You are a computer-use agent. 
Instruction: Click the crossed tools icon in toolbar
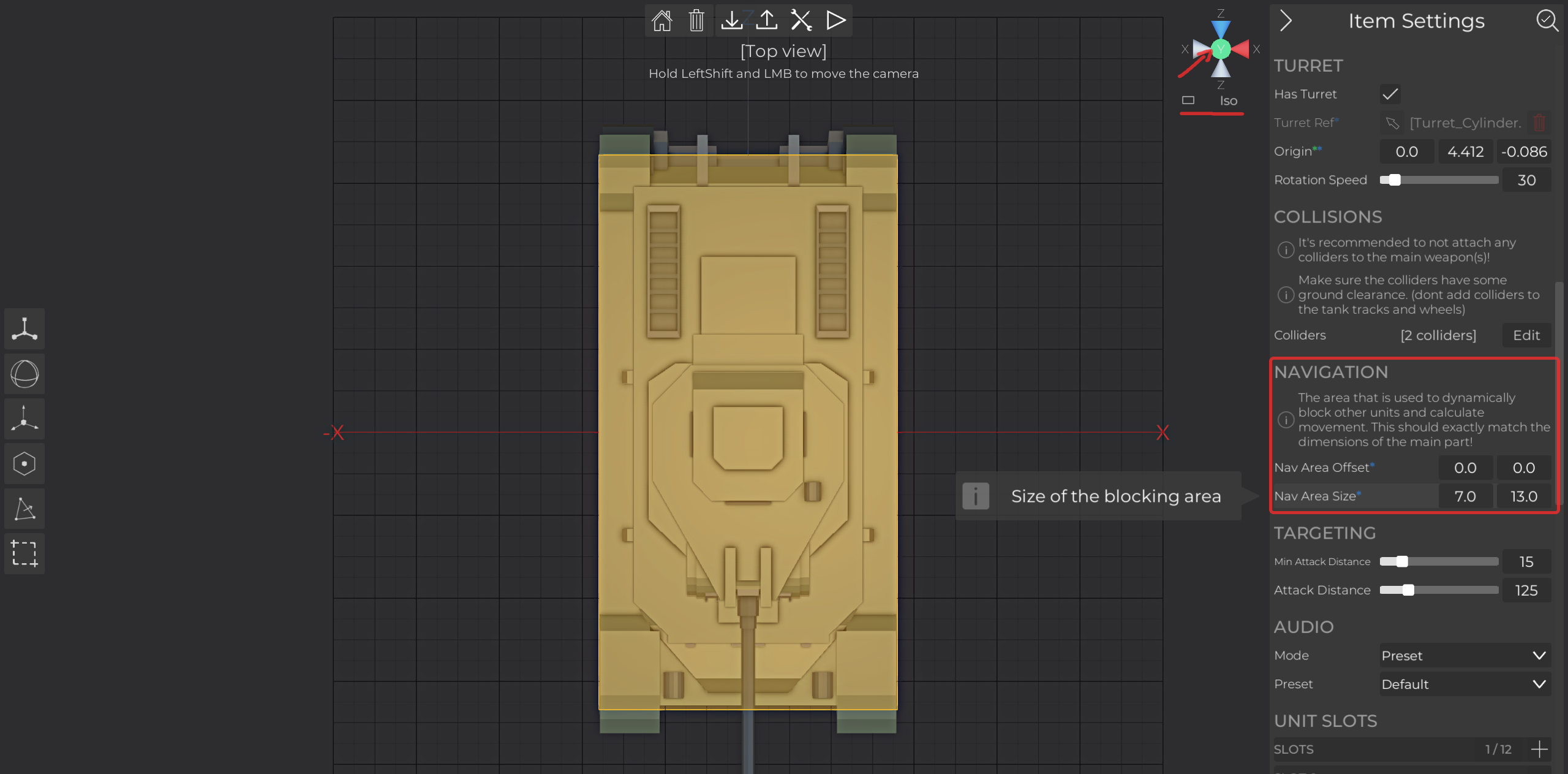point(801,21)
